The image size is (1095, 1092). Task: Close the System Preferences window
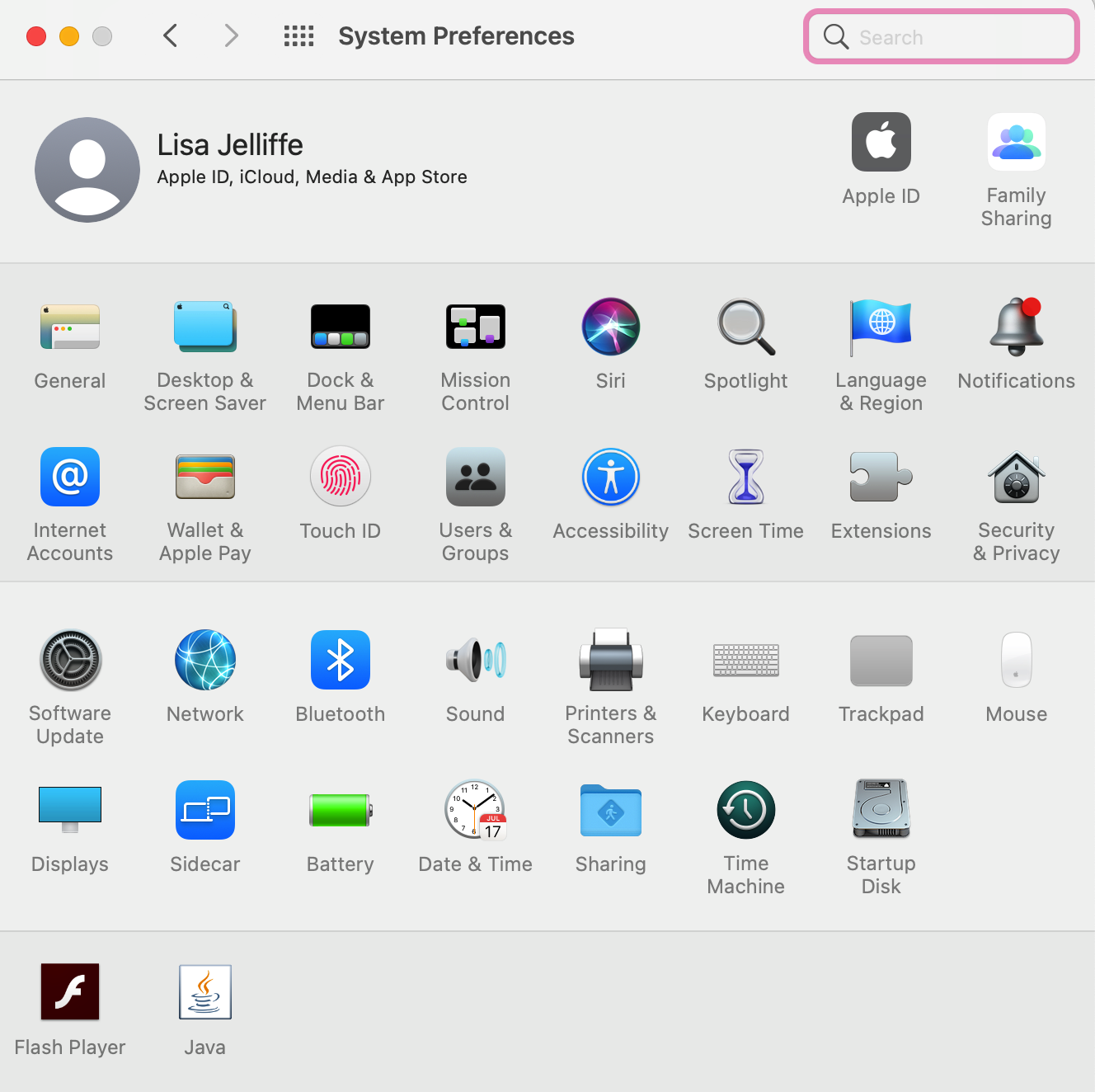36,36
